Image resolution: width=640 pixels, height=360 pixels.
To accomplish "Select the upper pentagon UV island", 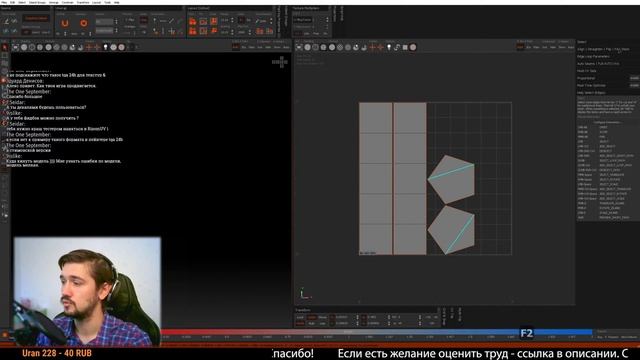I will coord(454,180).
